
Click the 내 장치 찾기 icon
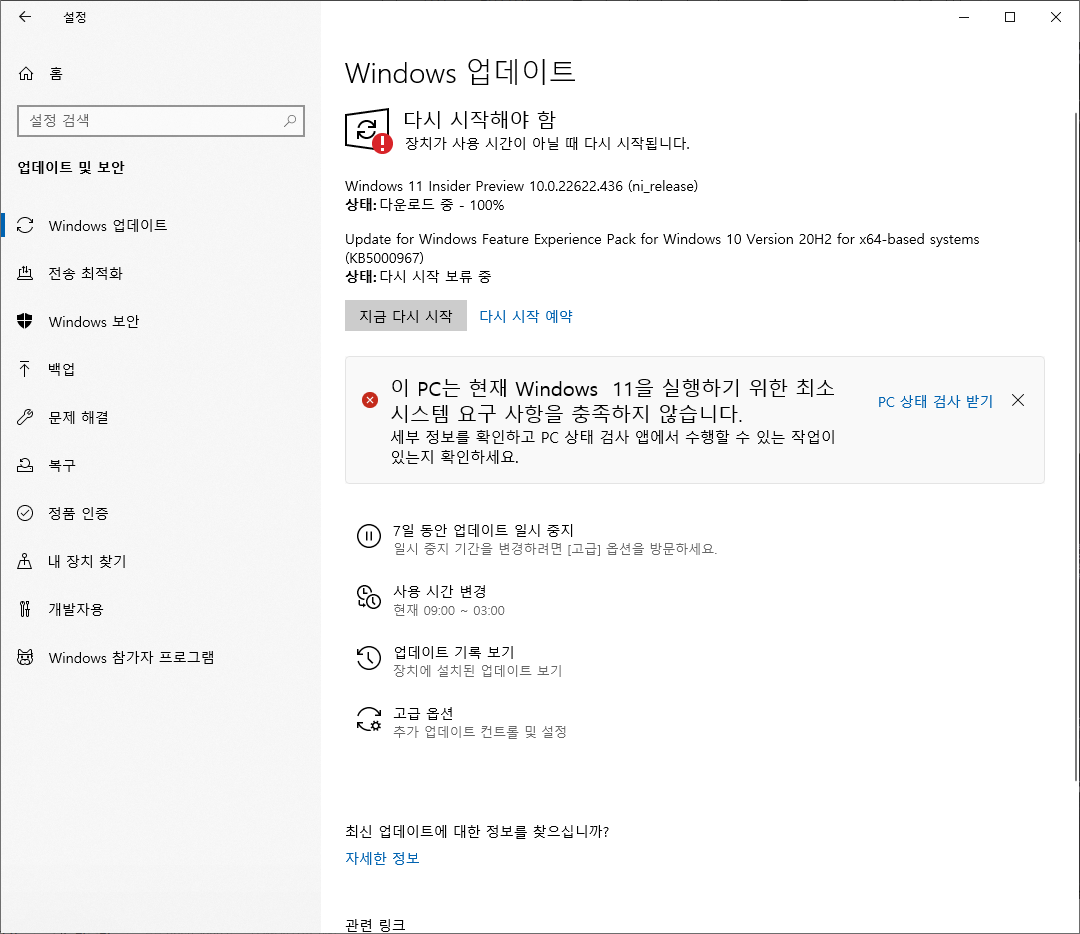click(x=25, y=561)
